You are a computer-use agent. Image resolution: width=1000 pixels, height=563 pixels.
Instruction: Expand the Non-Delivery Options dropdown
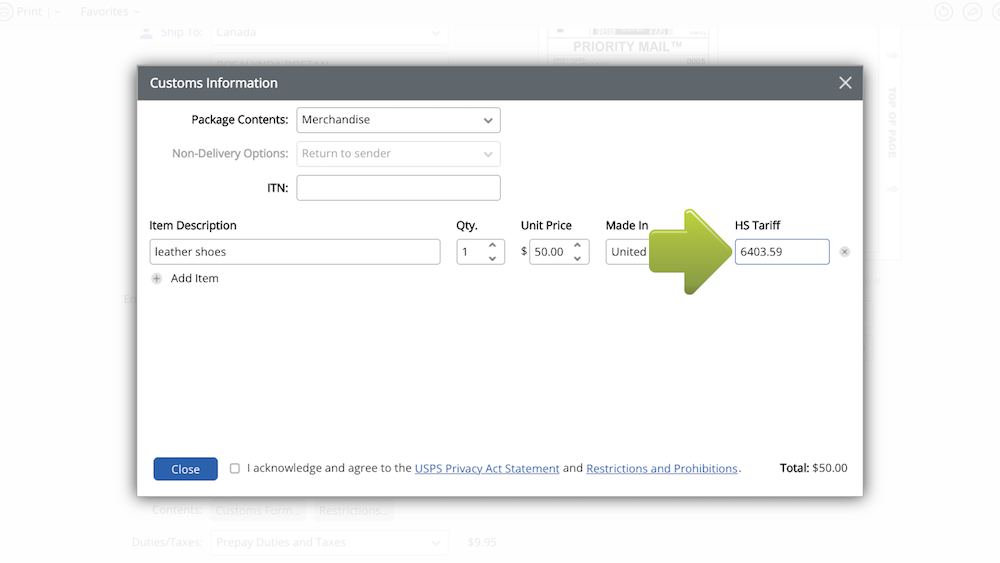398,154
